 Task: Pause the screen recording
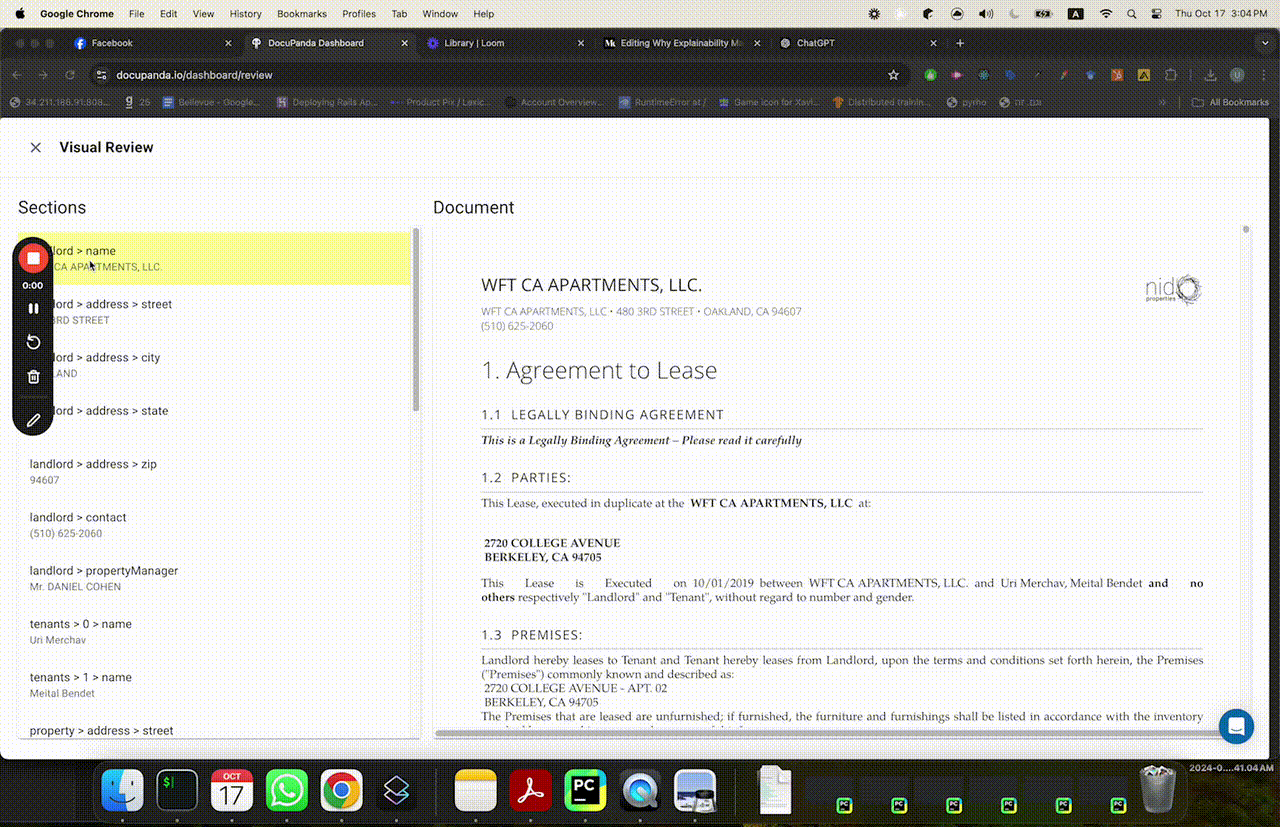[33, 309]
